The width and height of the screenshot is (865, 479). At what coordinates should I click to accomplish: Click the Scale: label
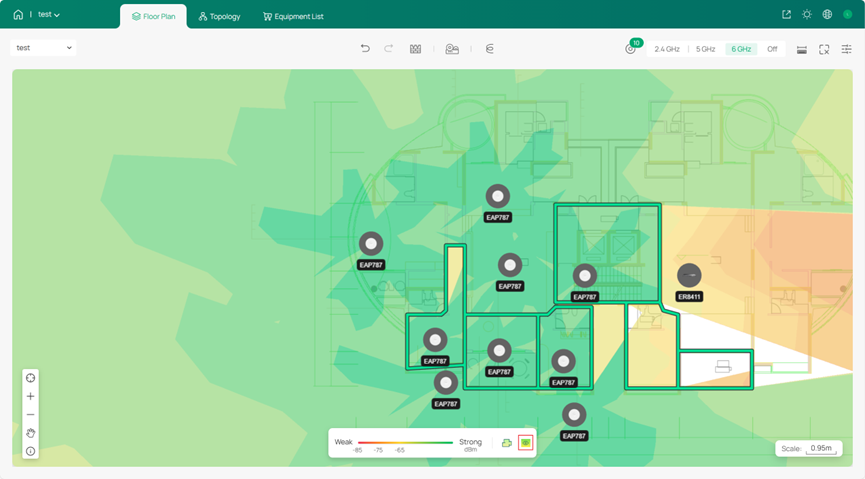point(791,449)
